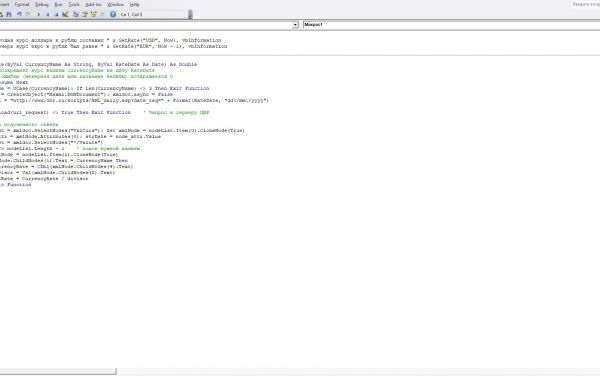Click the line with nodeList.length - 1
600x376 pixels.
tap(70, 148)
